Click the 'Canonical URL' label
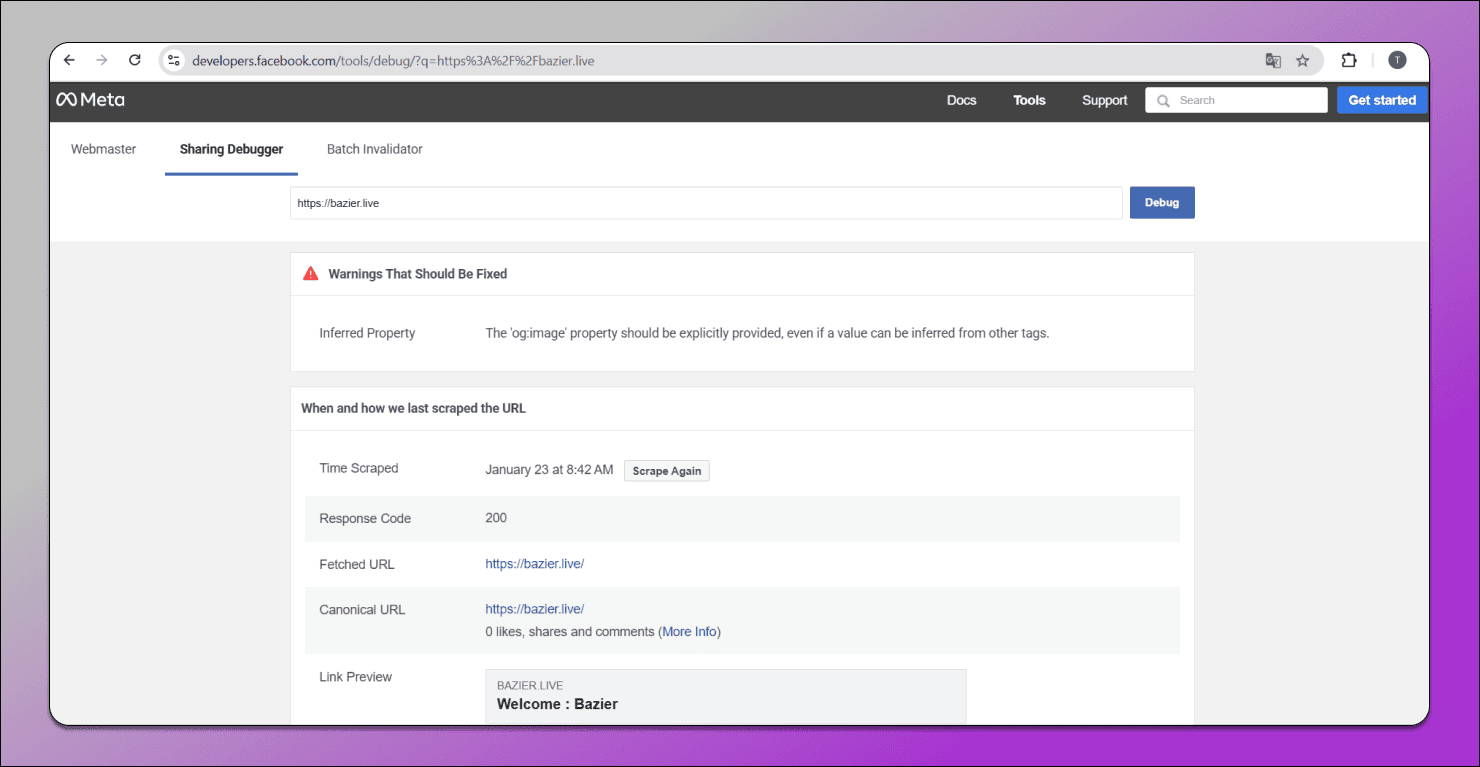This screenshot has width=1480, height=767. point(362,609)
